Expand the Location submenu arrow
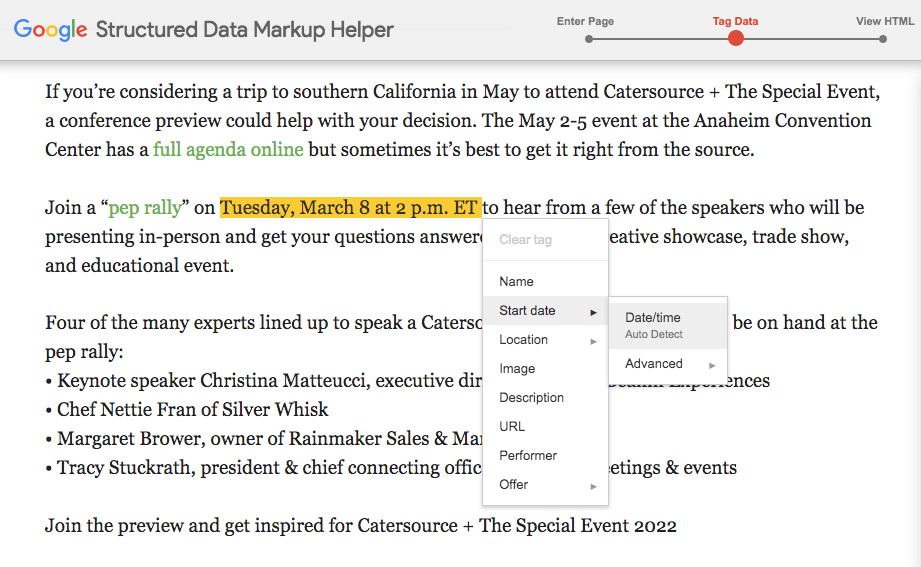 [x=593, y=341]
